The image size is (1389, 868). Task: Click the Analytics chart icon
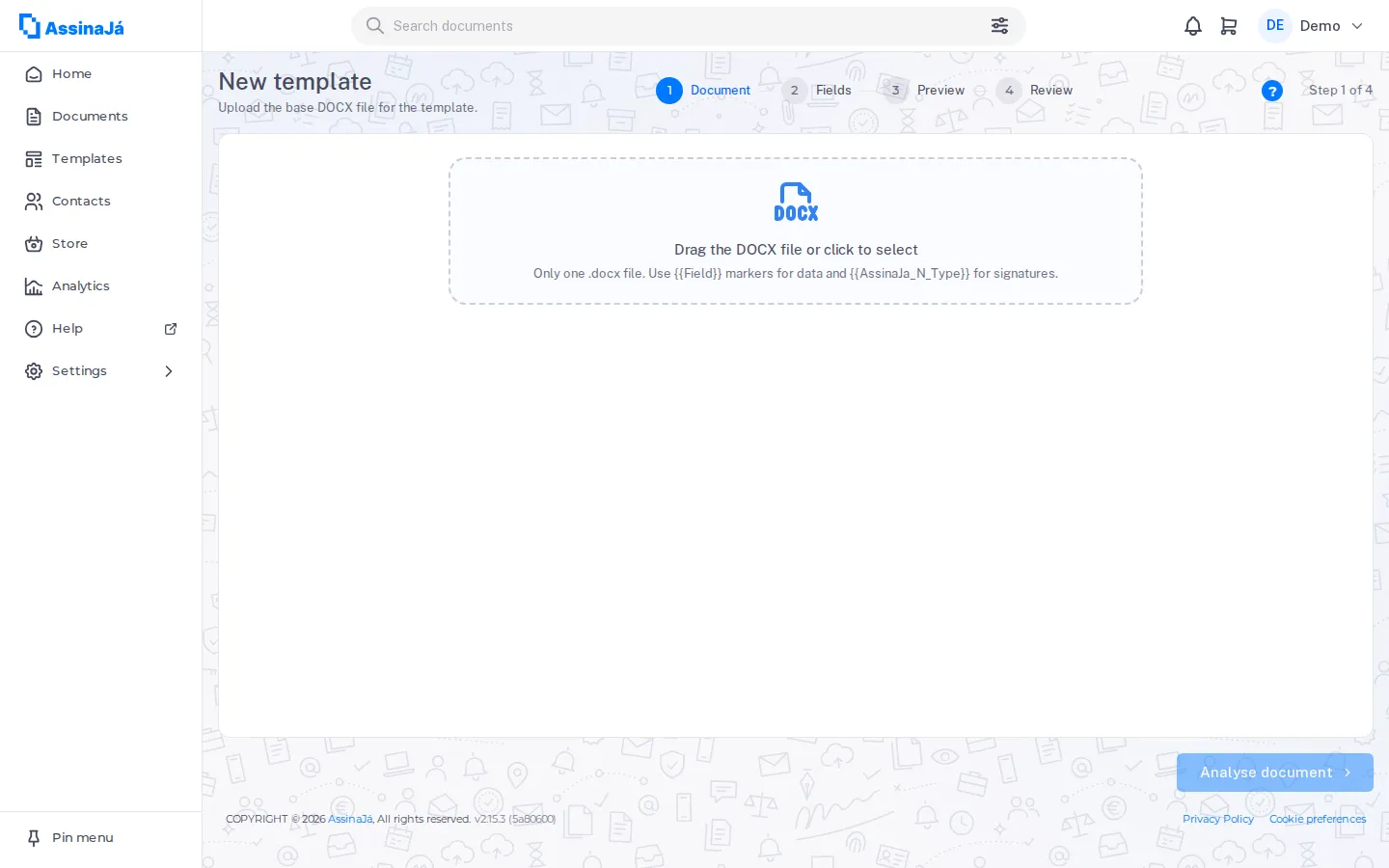pyautogui.click(x=34, y=286)
